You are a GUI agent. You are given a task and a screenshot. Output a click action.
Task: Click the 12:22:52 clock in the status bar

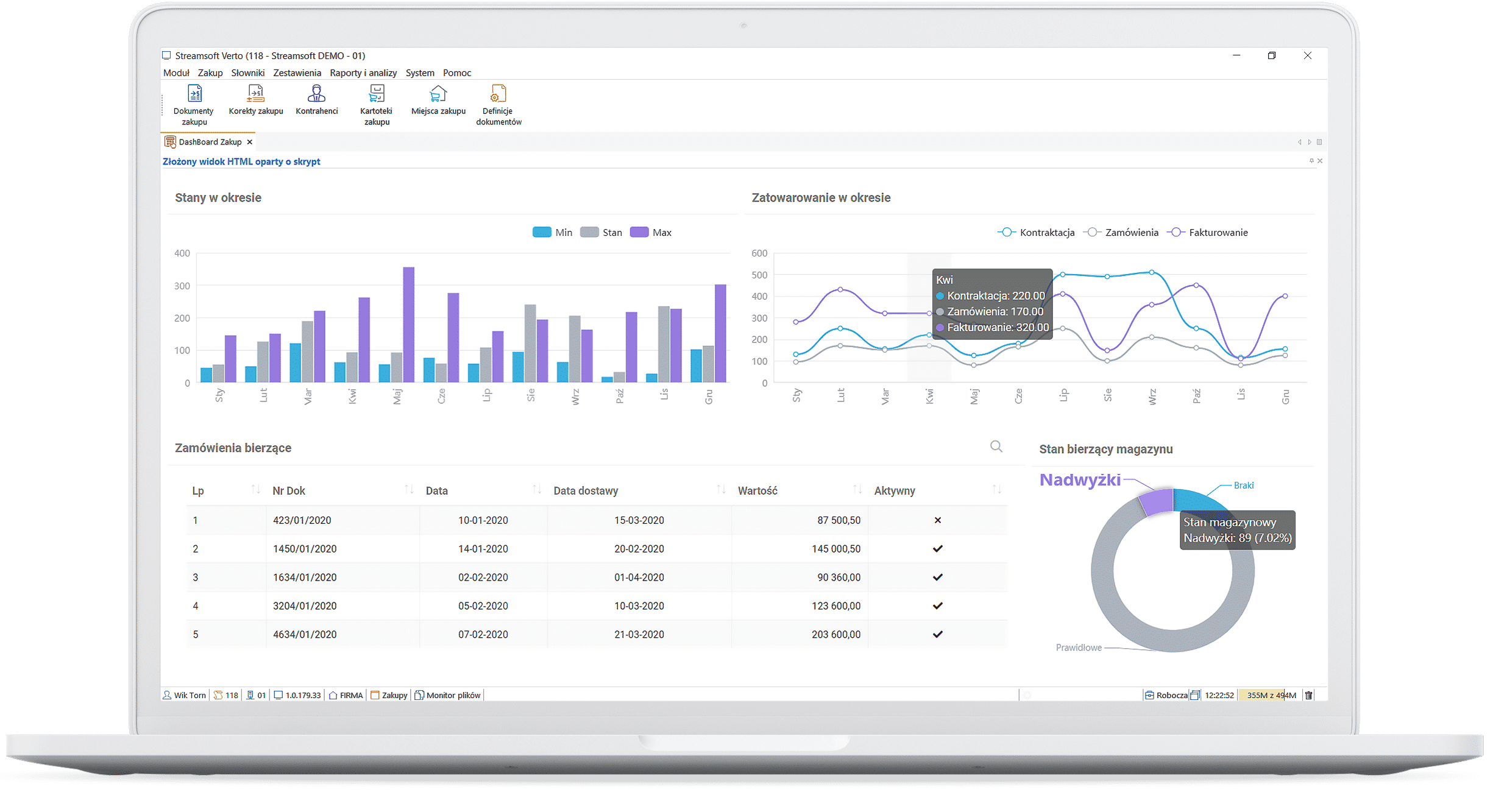[1219, 695]
